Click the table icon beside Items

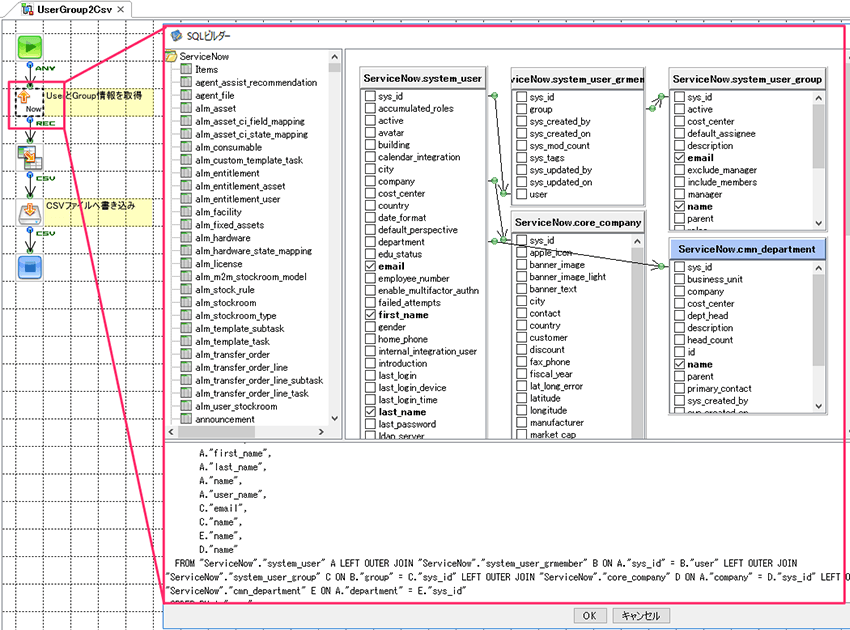186,69
